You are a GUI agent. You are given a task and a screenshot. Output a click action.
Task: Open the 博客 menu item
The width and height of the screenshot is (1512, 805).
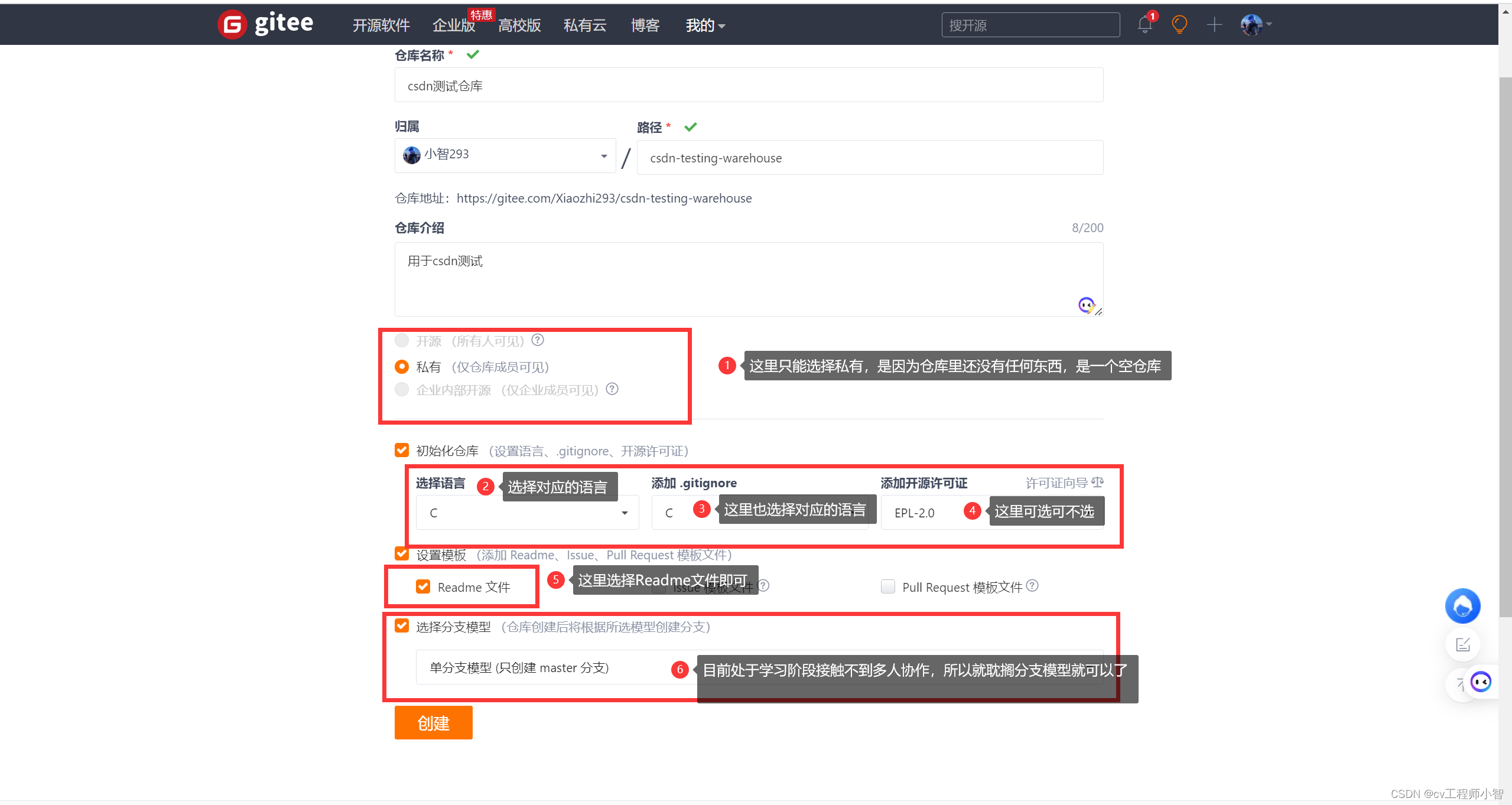645,25
